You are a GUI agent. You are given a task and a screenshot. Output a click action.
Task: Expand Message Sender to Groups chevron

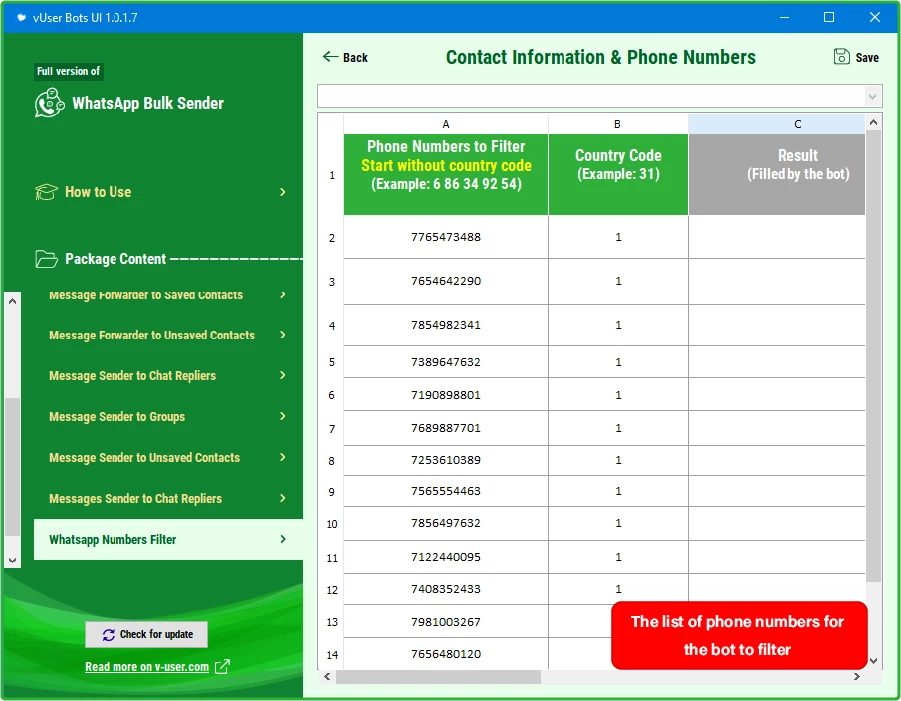[283, 416]
